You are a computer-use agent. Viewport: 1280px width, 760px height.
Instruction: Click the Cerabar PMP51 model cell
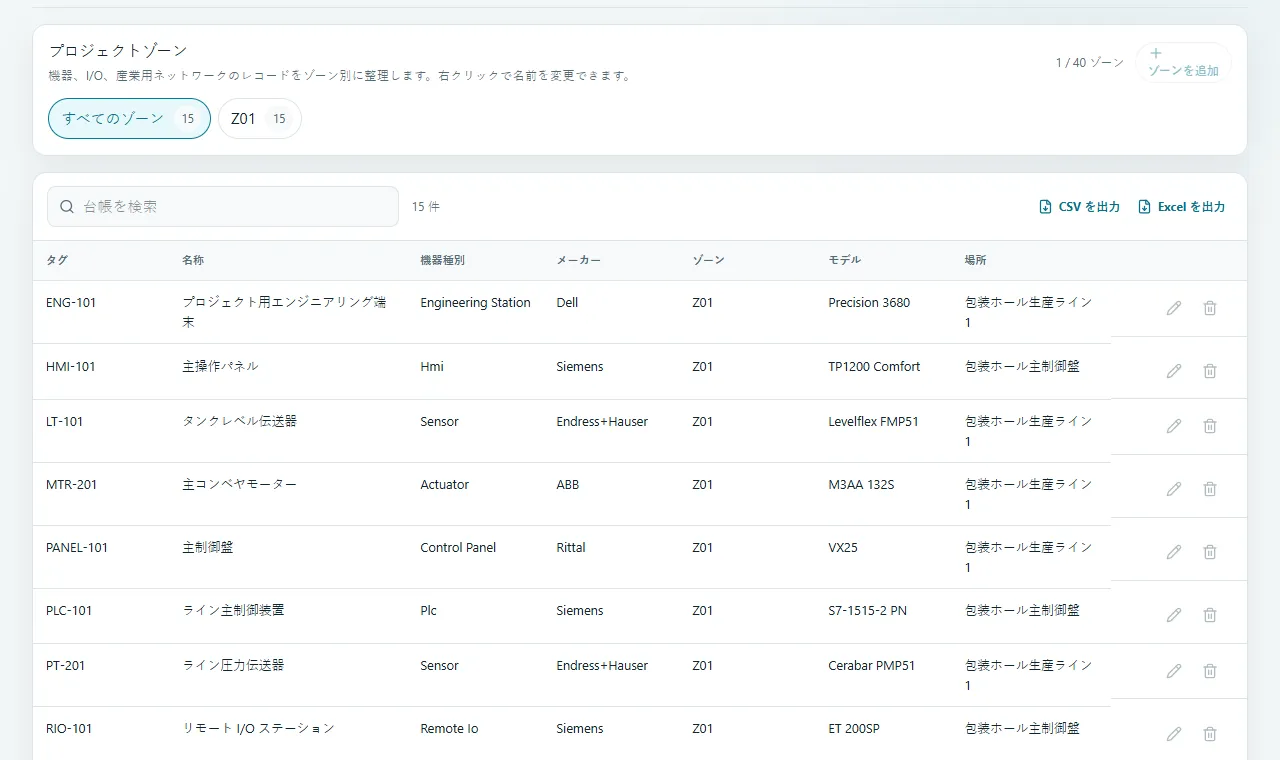872,665
